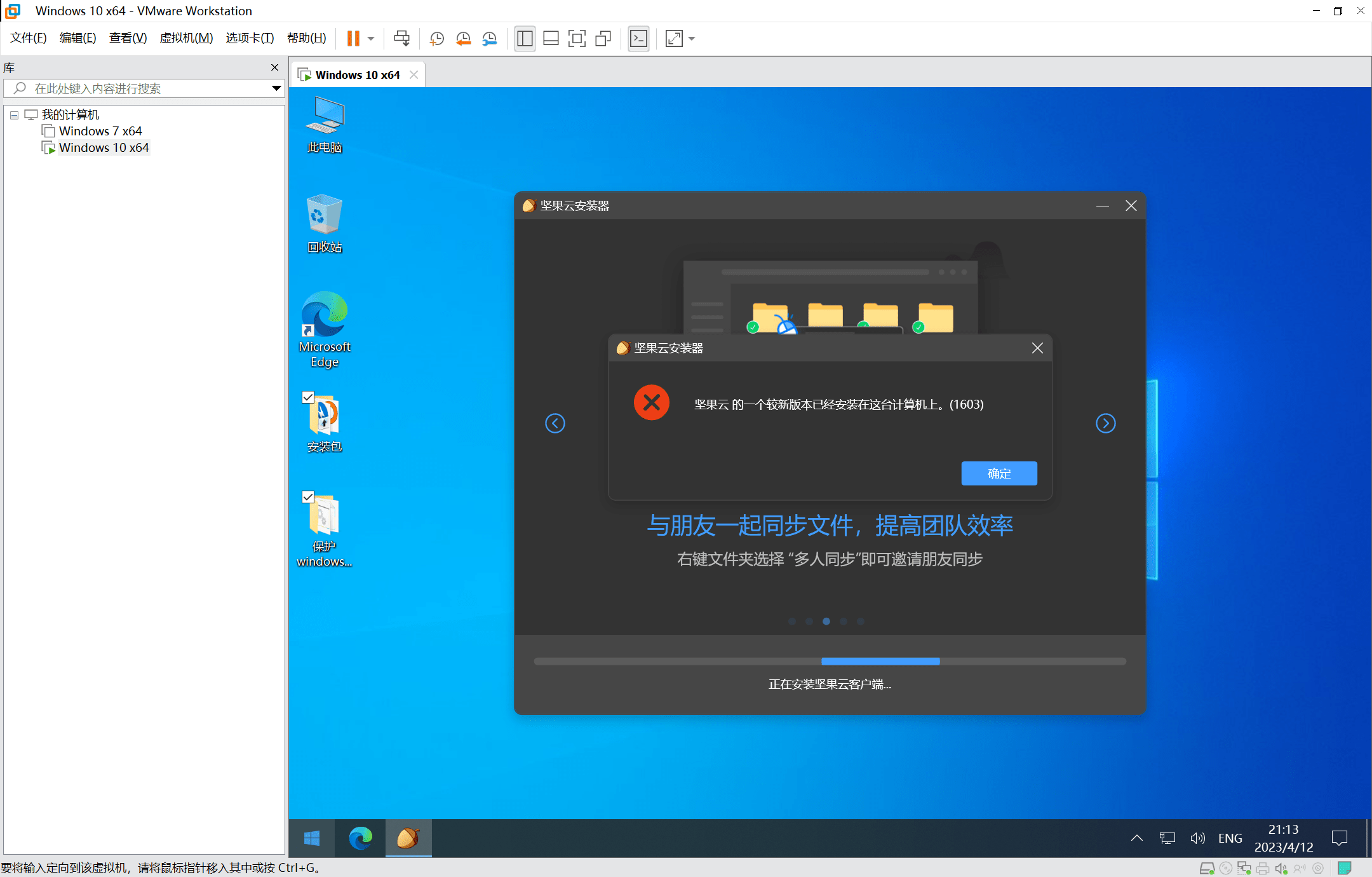
Task: Switch to the Windows 10 x64 tab
Action: click(x=357, y=75)
